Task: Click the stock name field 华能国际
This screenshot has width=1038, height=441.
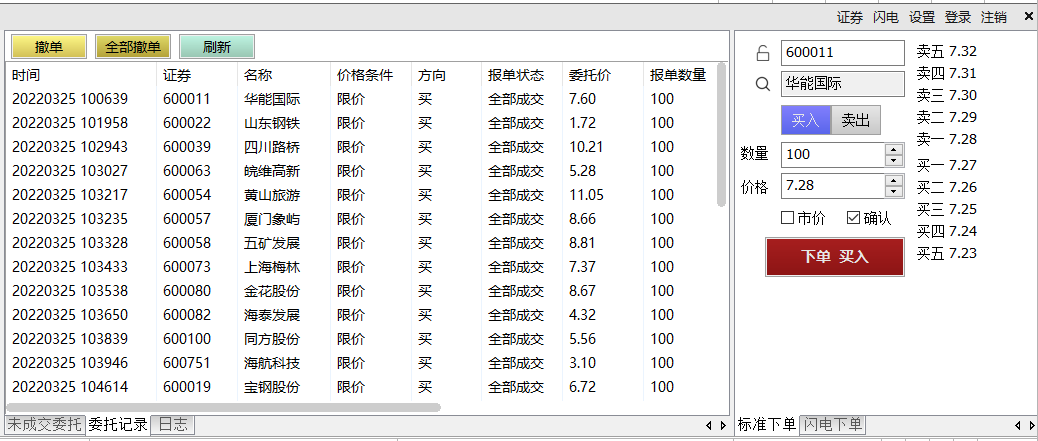Action: [x=843, y=84]
